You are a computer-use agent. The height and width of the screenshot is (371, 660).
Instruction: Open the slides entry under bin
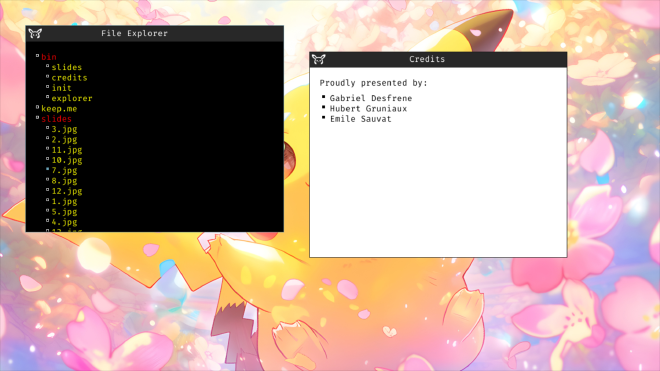coord(67,67)
